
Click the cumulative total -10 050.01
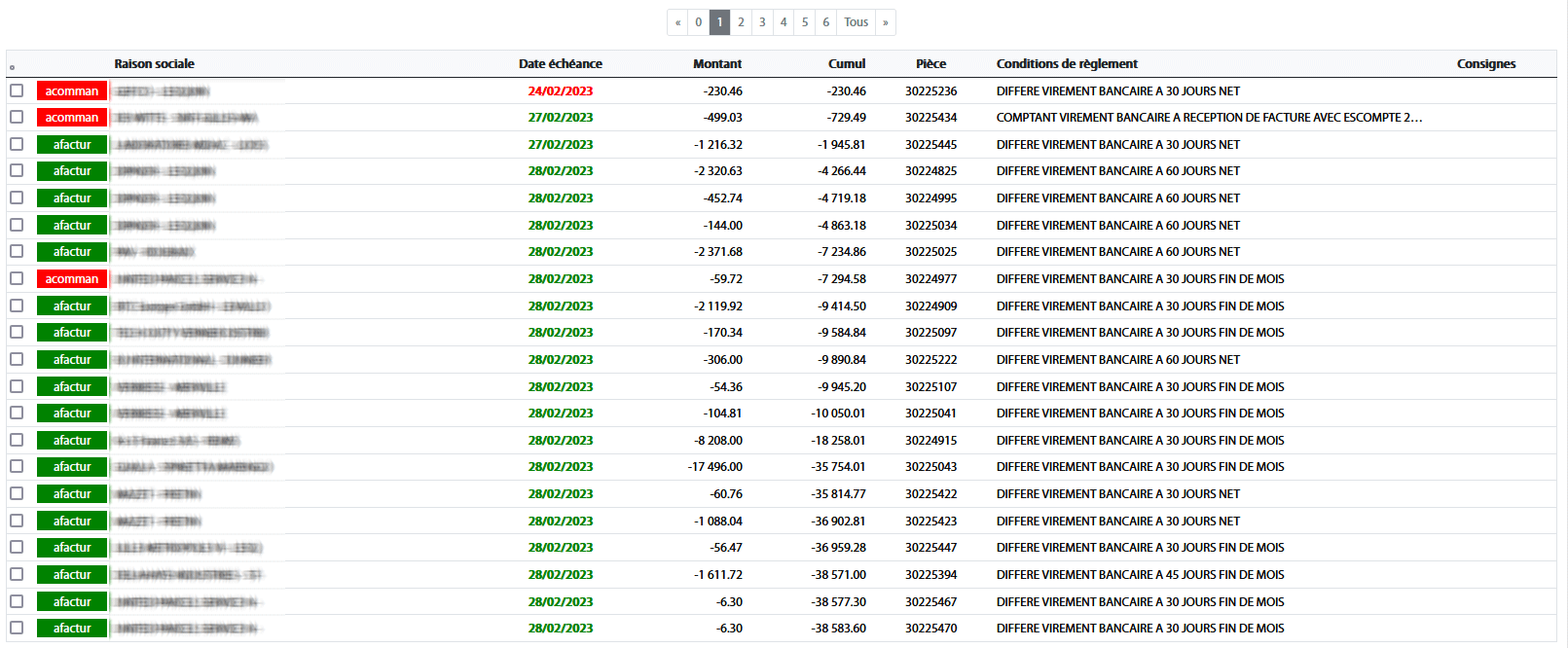(x=839, y=414)
